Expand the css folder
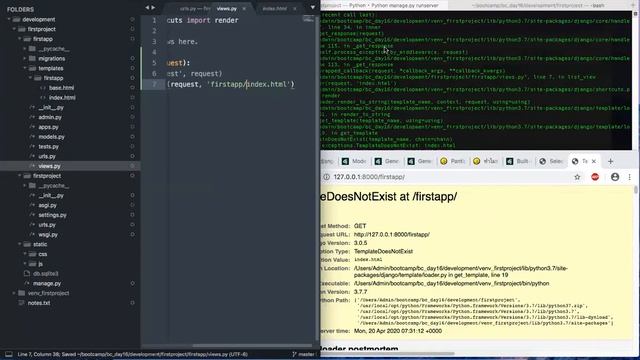 (25, 254)
